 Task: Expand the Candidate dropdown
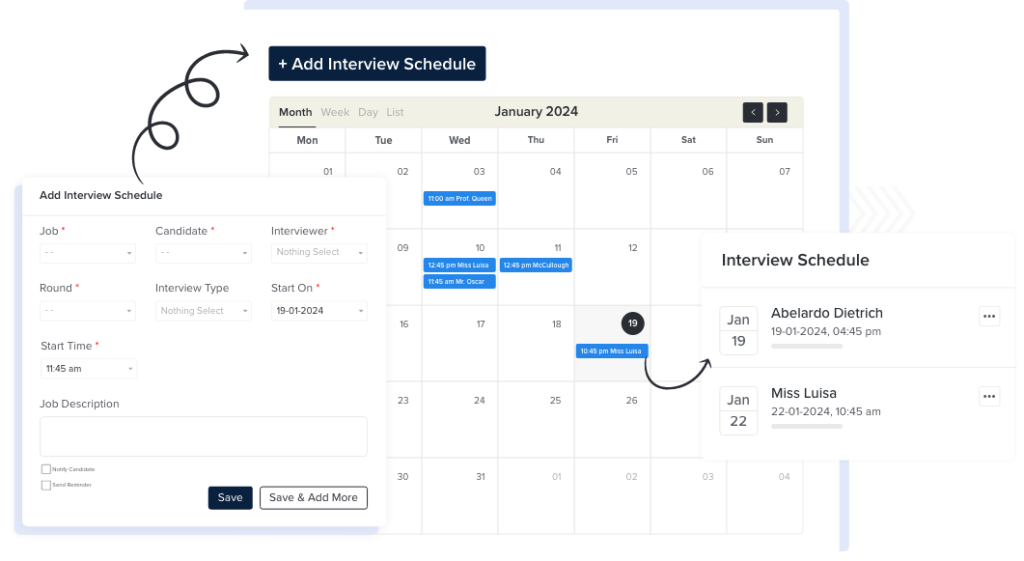tap(203, 253)
